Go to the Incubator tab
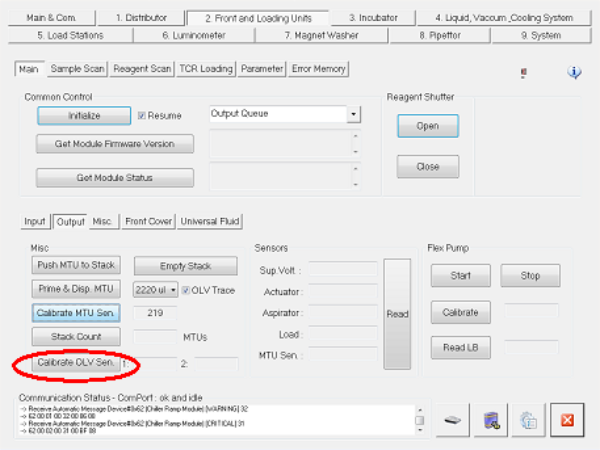The image size is (600, 450). pyautogui.click(x=373, y=17)
